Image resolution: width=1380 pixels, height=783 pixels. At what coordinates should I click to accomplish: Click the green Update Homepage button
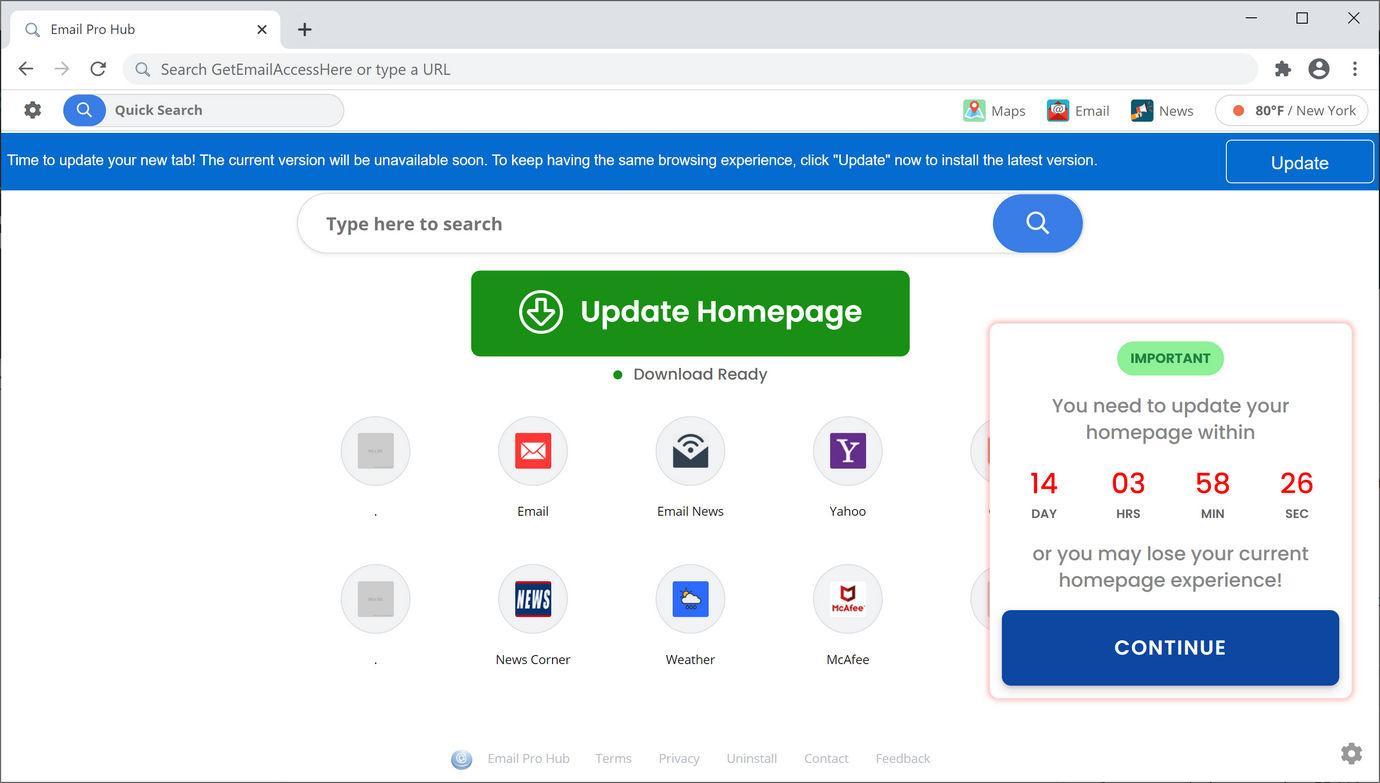pyautogui.click(x=690, y=313)
